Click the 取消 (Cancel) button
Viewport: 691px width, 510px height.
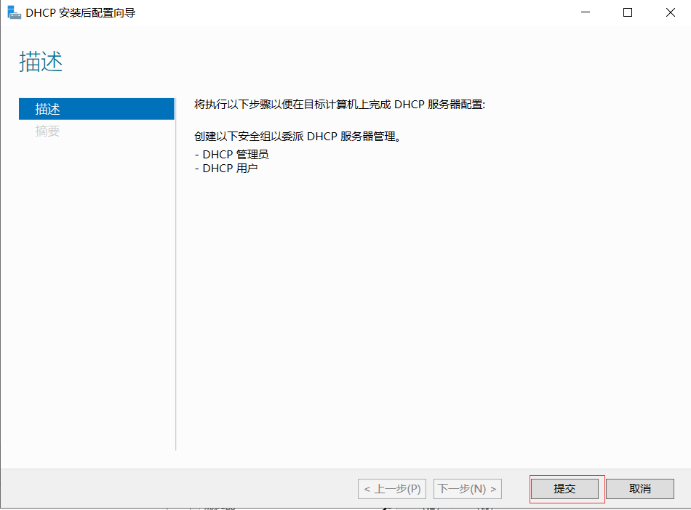point(640,488)
